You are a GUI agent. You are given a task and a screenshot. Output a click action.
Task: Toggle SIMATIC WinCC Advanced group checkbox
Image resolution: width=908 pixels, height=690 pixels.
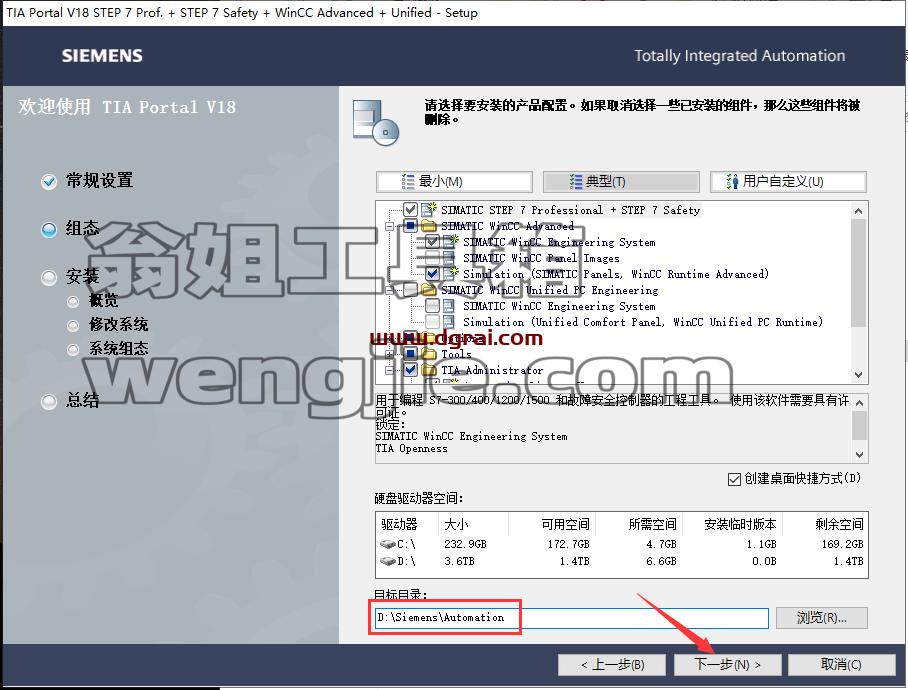(410, 226)
